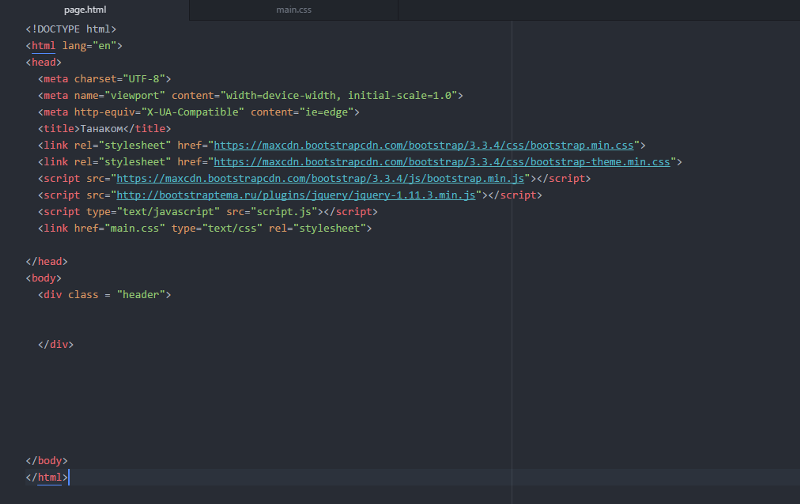Screen dimensions: 800x504
Task: Place cursor on the DOCTYPE html line
Action: 71,29
